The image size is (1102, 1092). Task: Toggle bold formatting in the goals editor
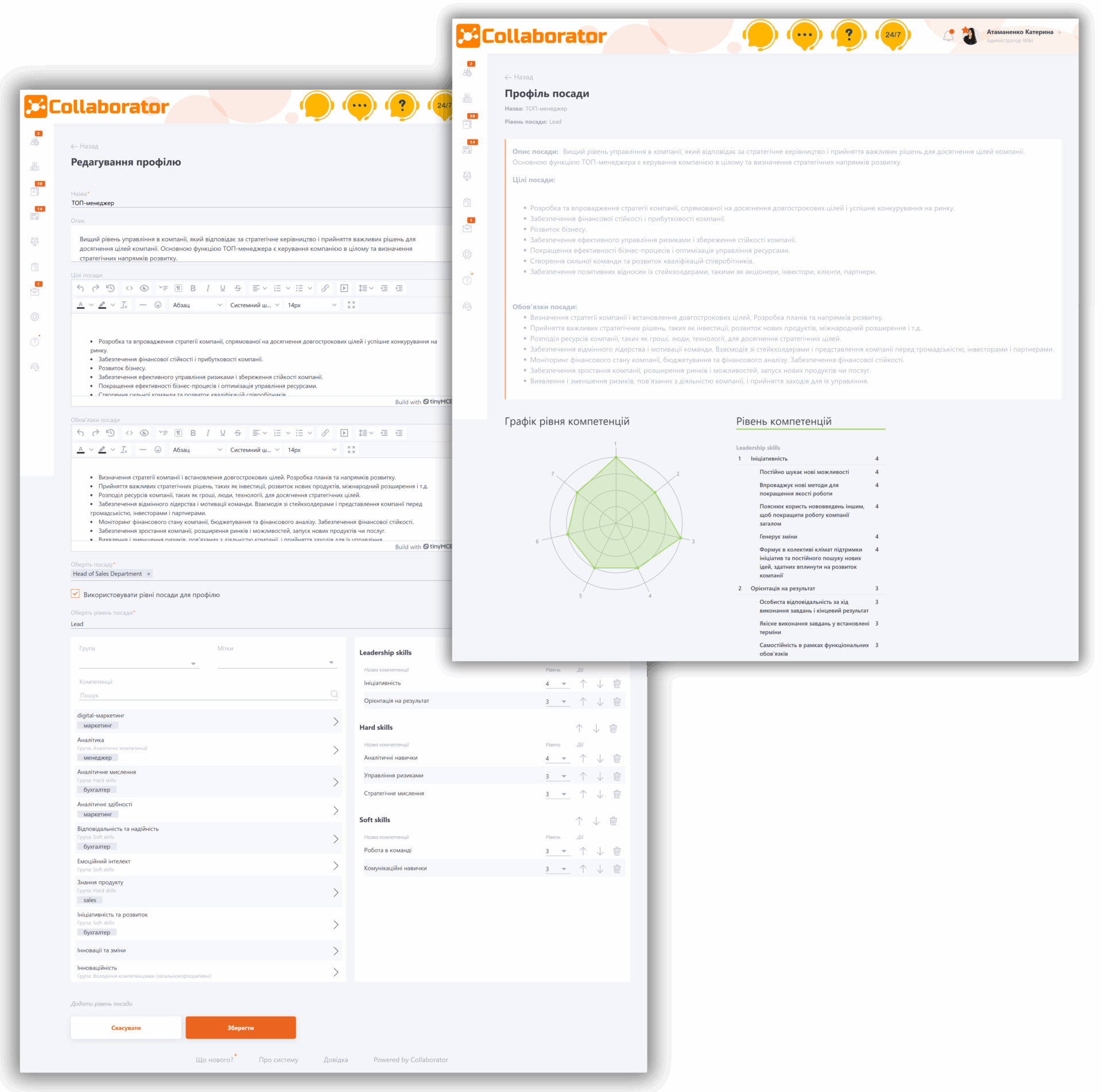193,288
